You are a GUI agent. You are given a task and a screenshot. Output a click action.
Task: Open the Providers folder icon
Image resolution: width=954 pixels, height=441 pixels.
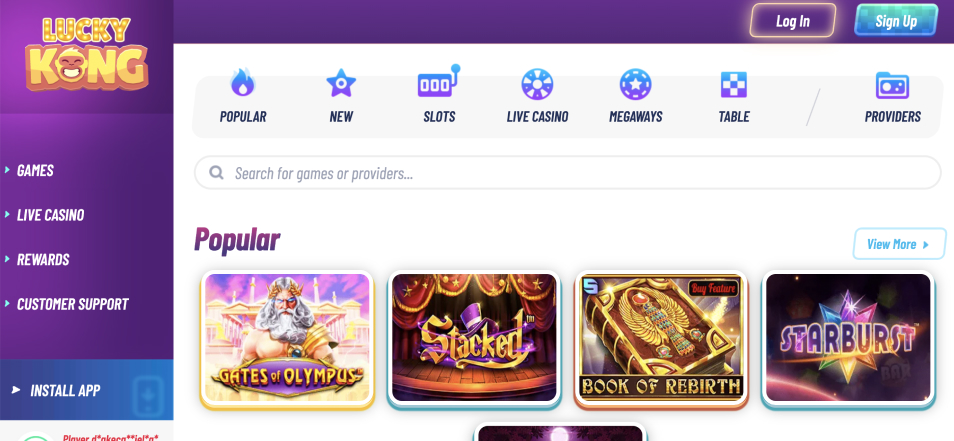tap(892, 85)
